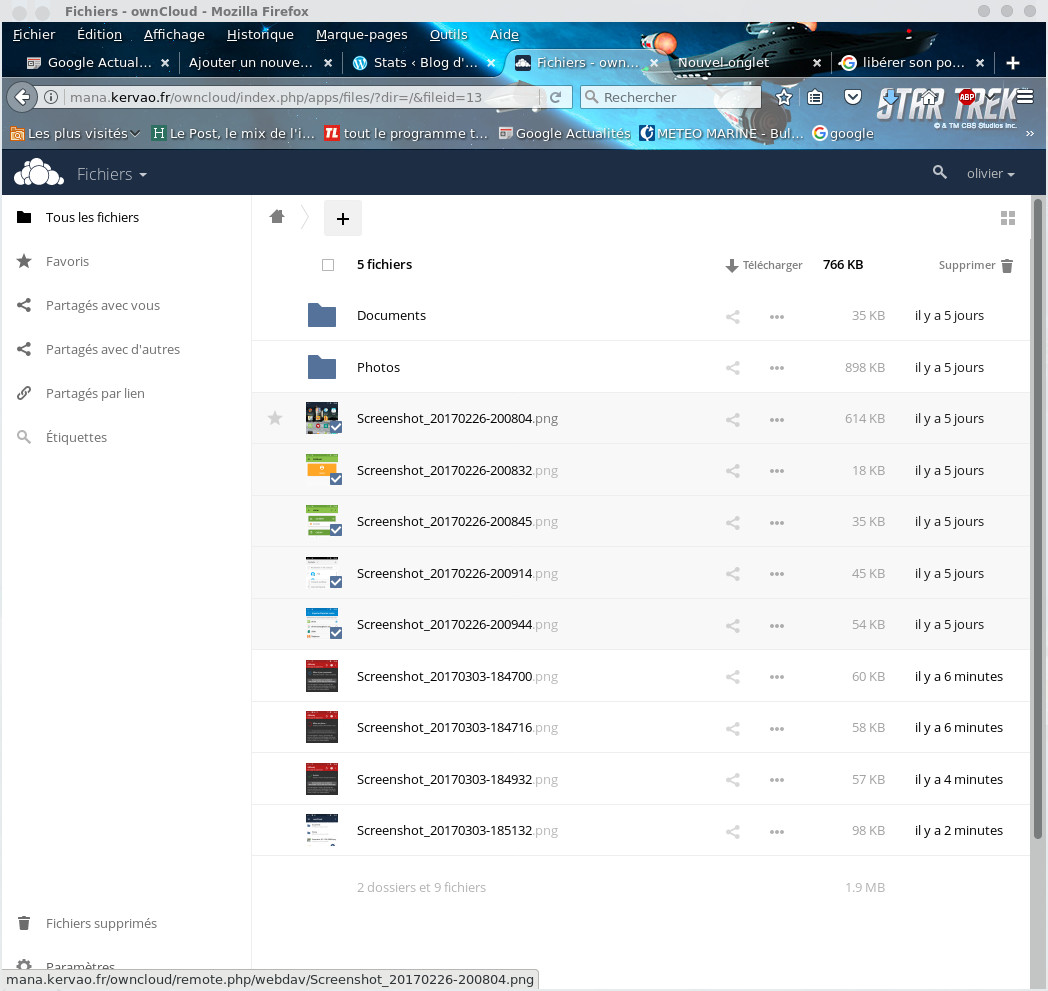The image size is (1048, 991).
Task: Click the Adblock Plus icon in the toolbar
Action: coord(967,97)
